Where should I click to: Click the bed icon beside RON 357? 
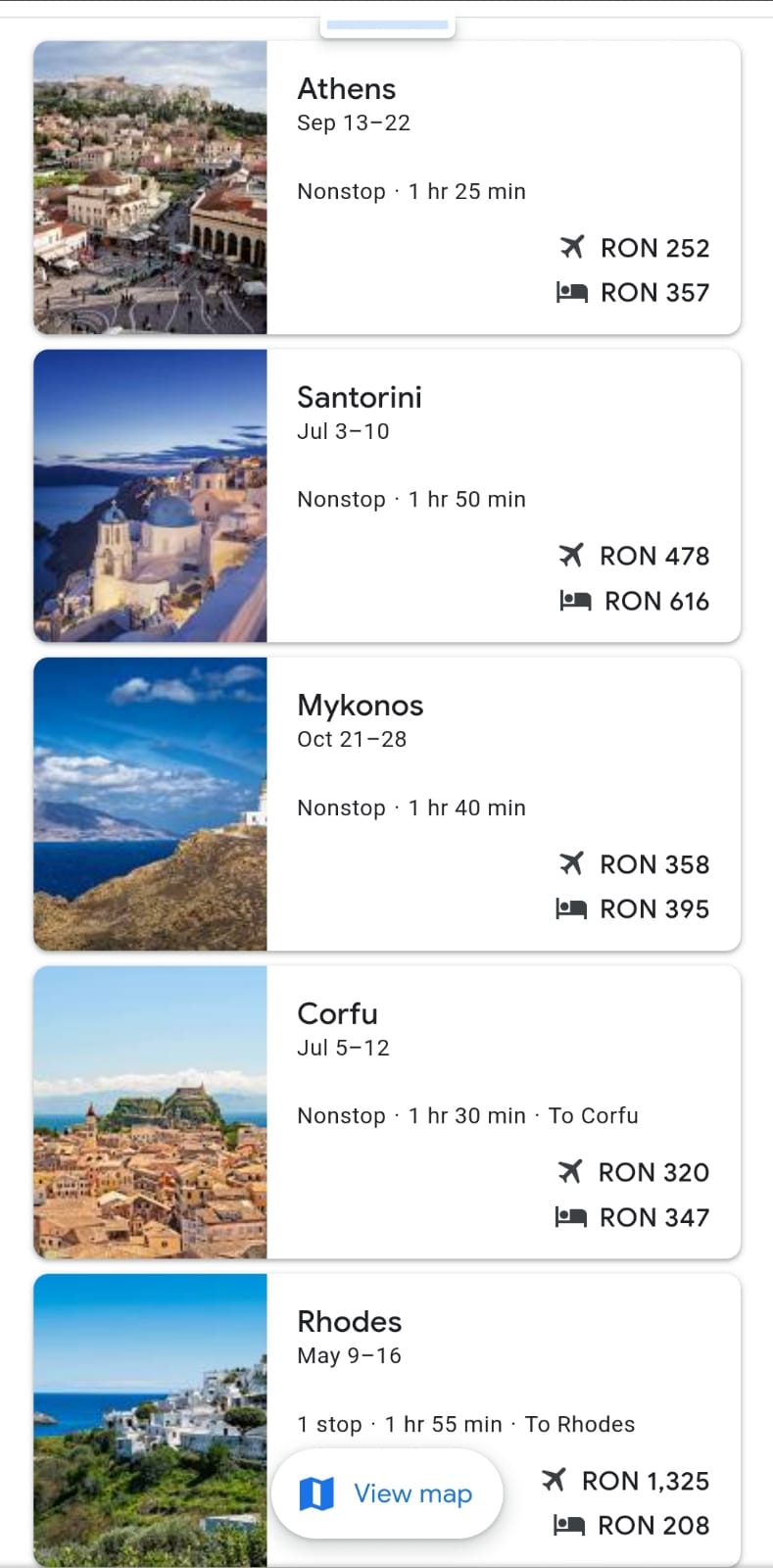click(571, 292)
